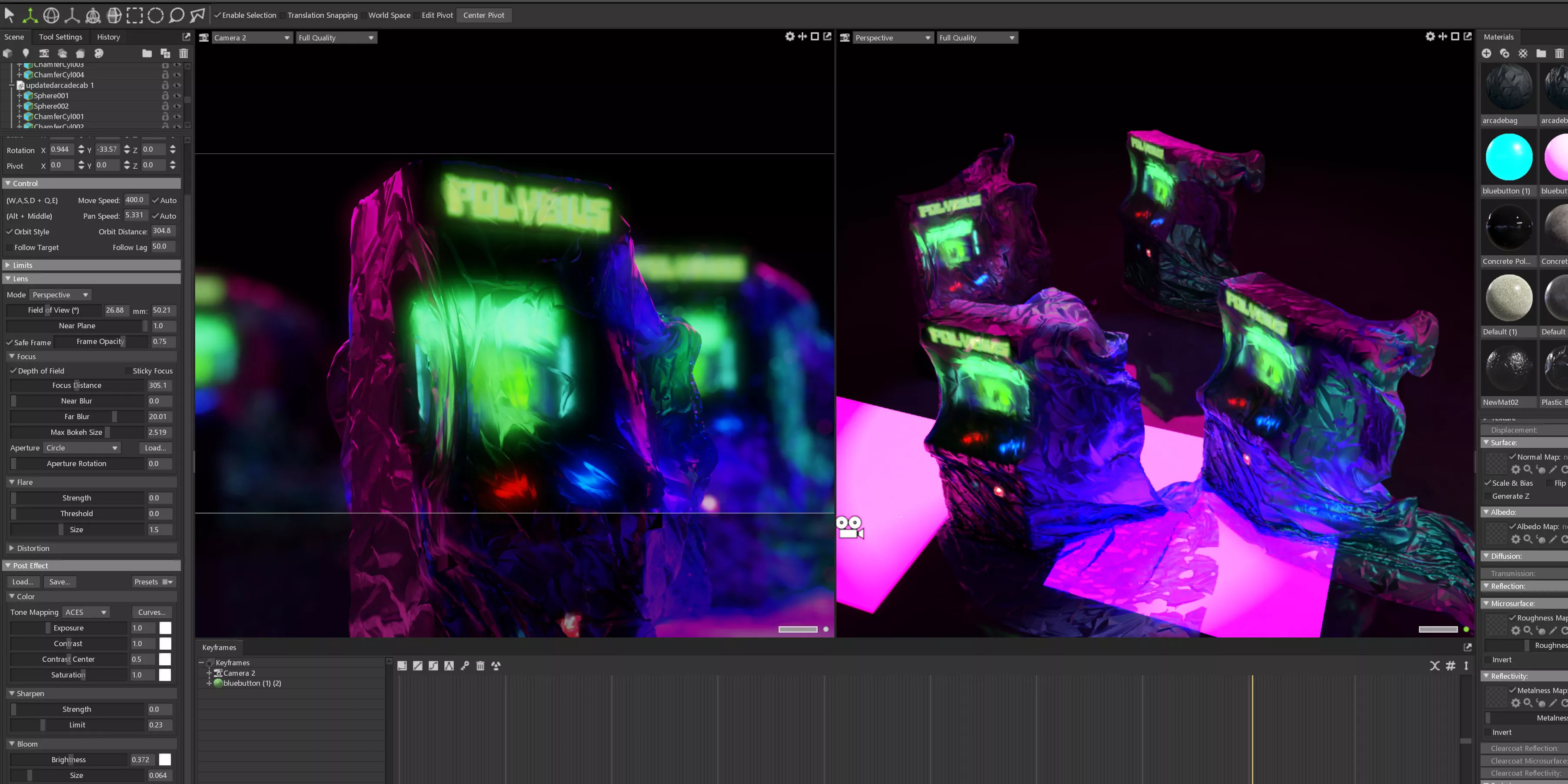Delete selected keyframe with trash icon

(480, 666)
